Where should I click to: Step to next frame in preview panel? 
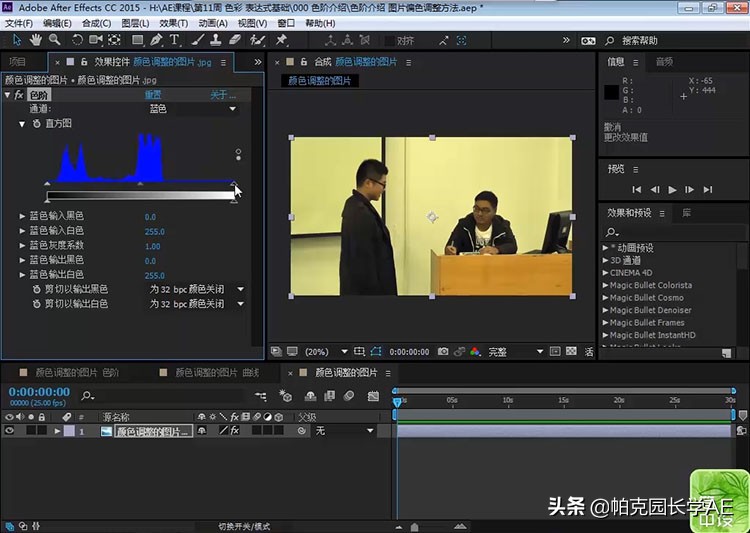[x=689, y=189]
